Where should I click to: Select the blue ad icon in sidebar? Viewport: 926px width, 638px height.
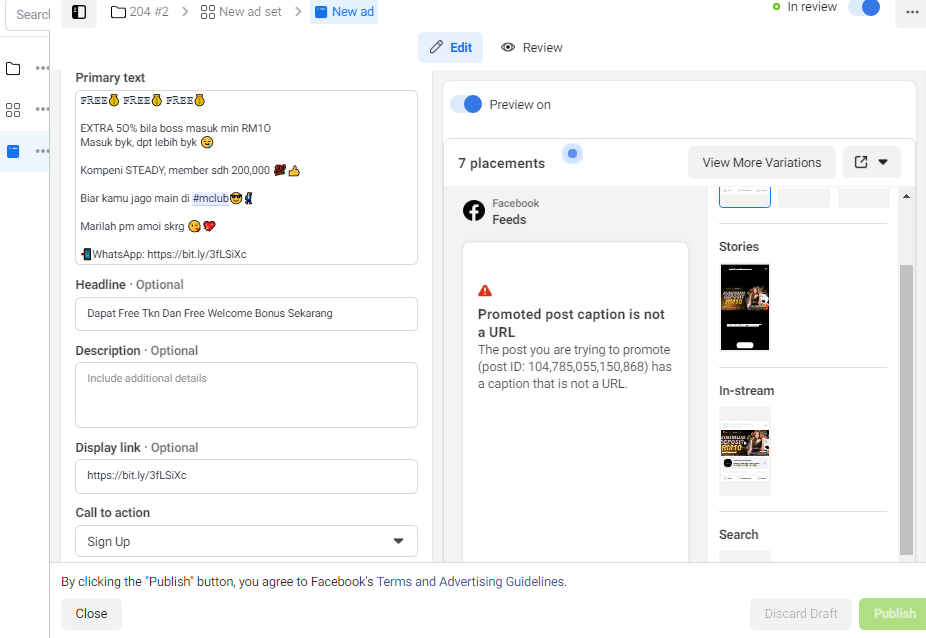[13, 151]
